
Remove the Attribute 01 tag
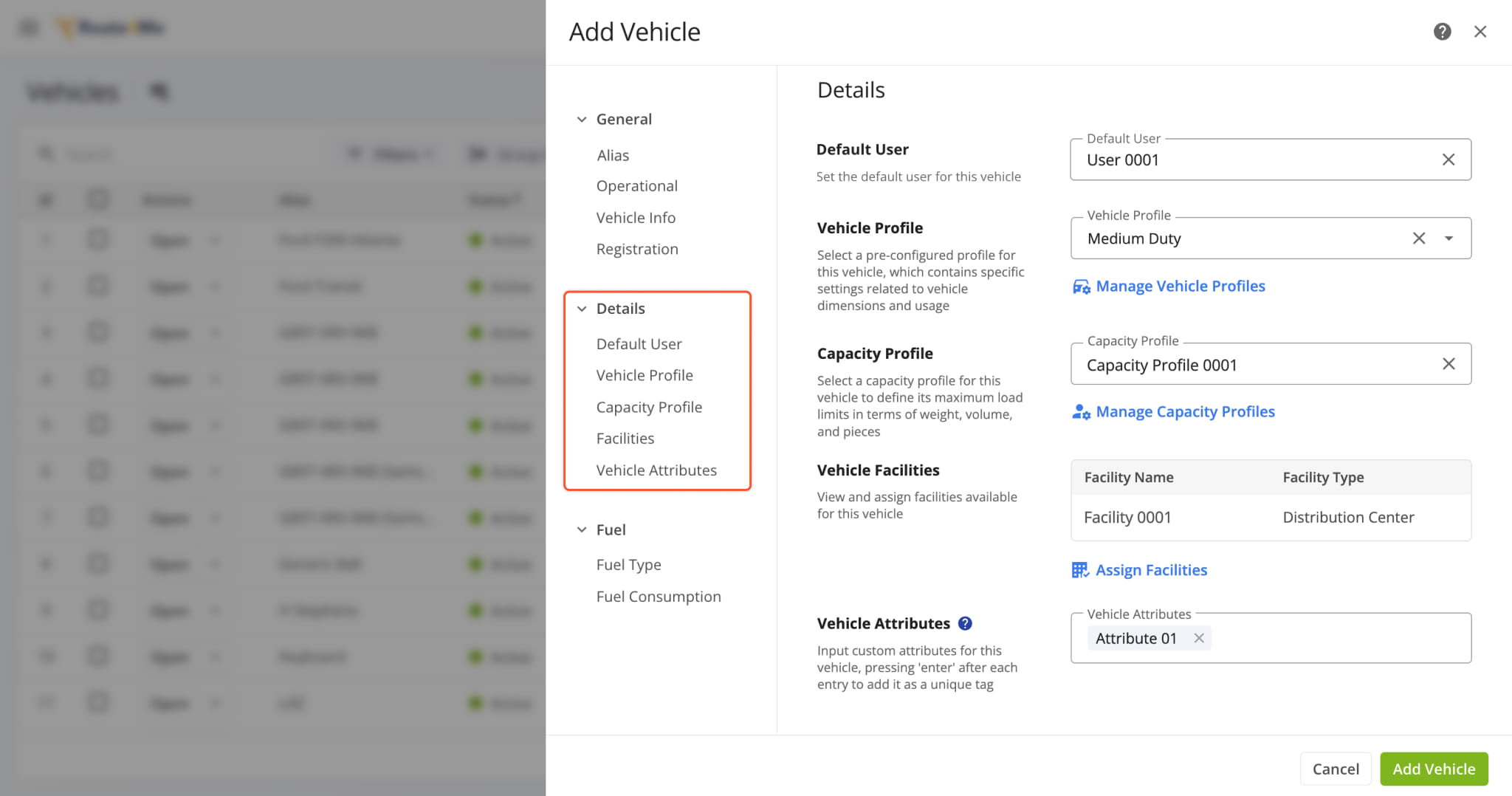click(1199, 638)
